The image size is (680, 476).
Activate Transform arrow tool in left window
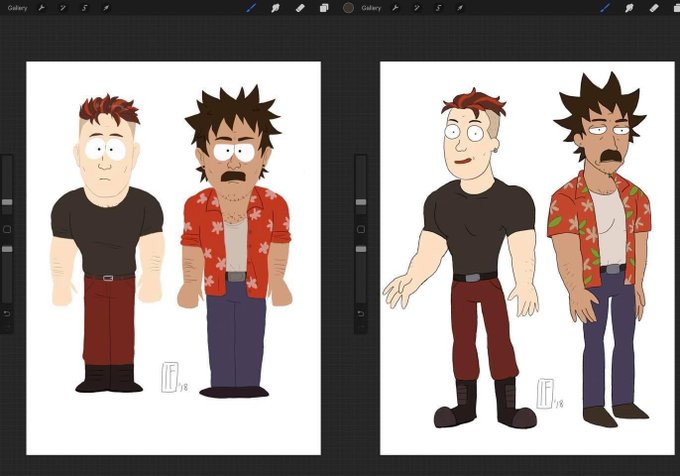(106, 8)
